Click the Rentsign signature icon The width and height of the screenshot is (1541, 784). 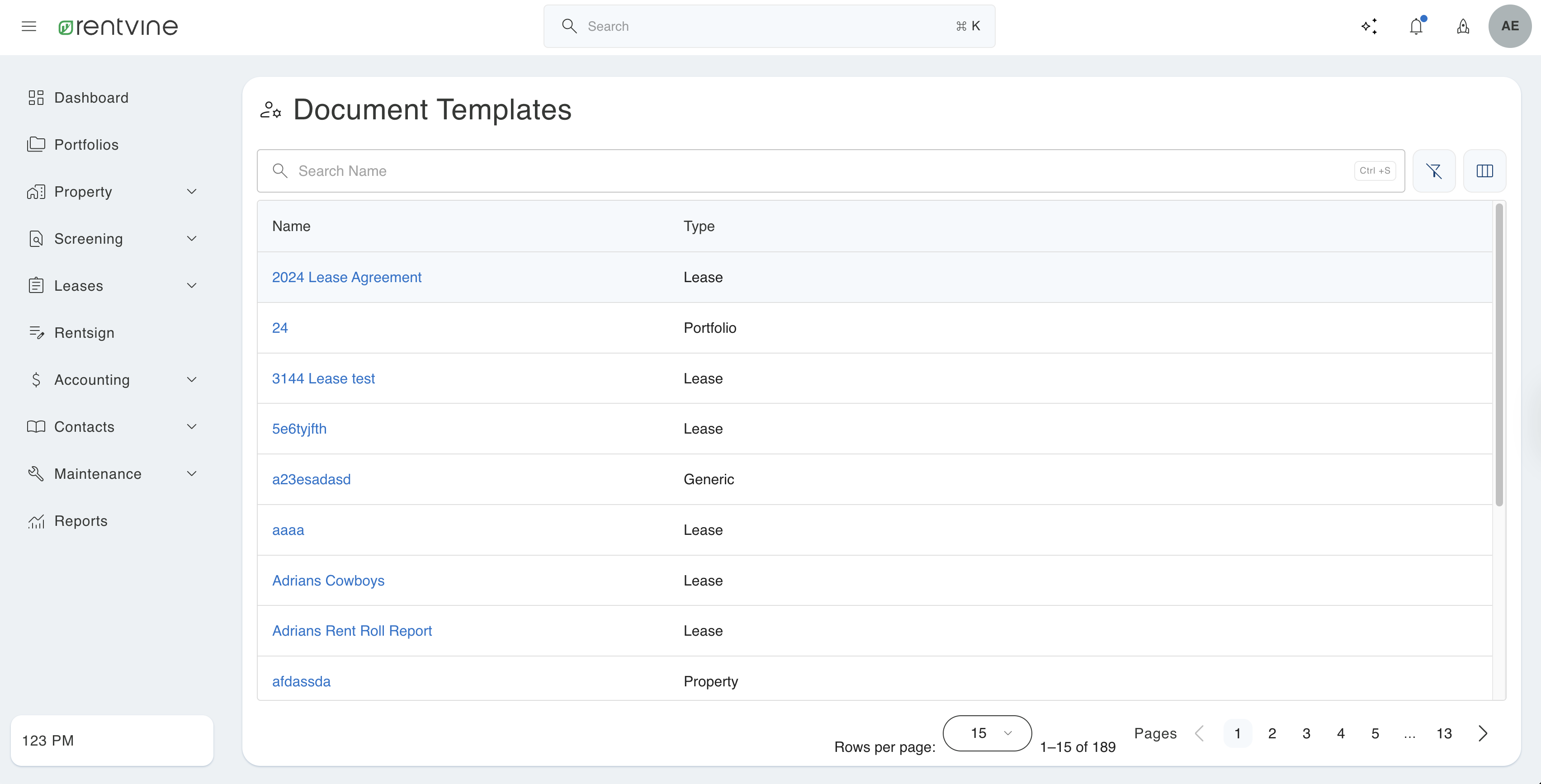[x=37, y=332]
